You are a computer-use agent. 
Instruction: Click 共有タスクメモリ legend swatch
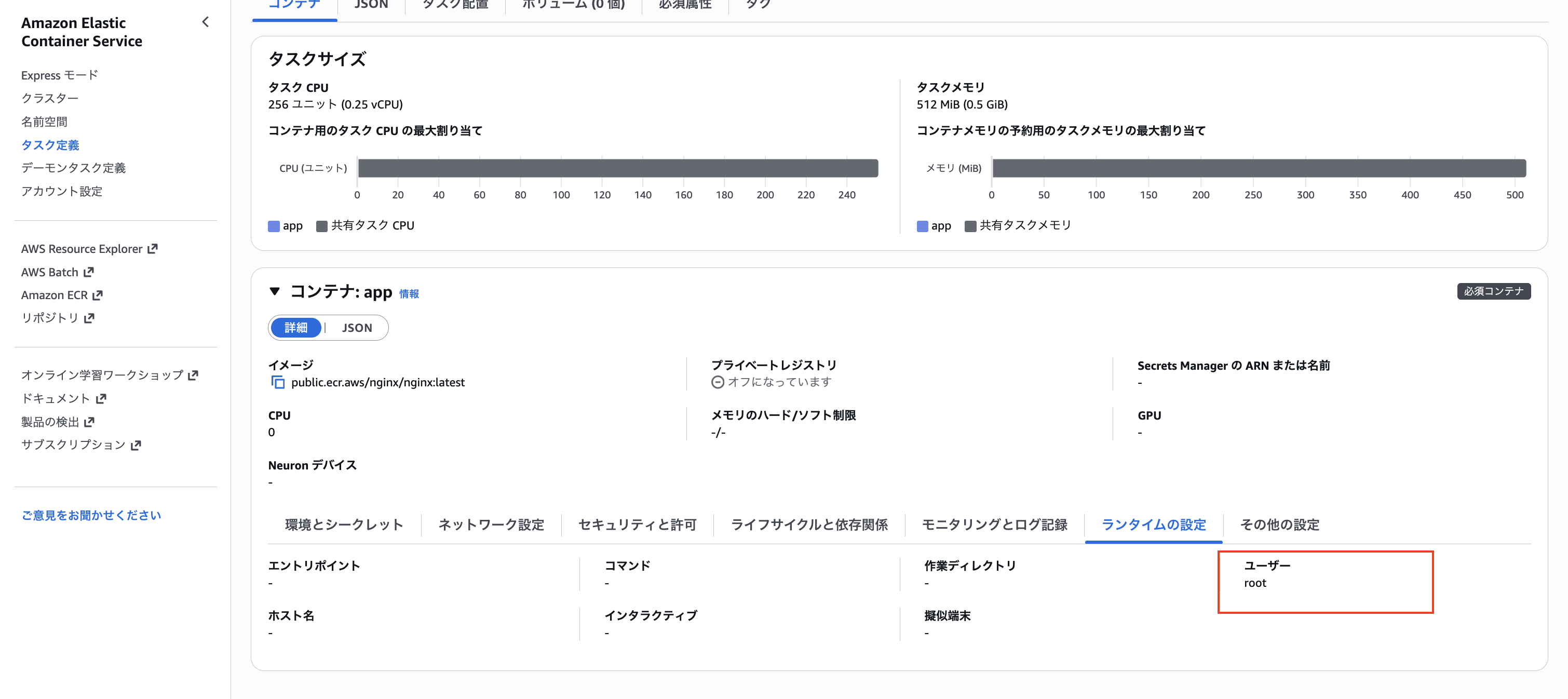tap(971, 226)
